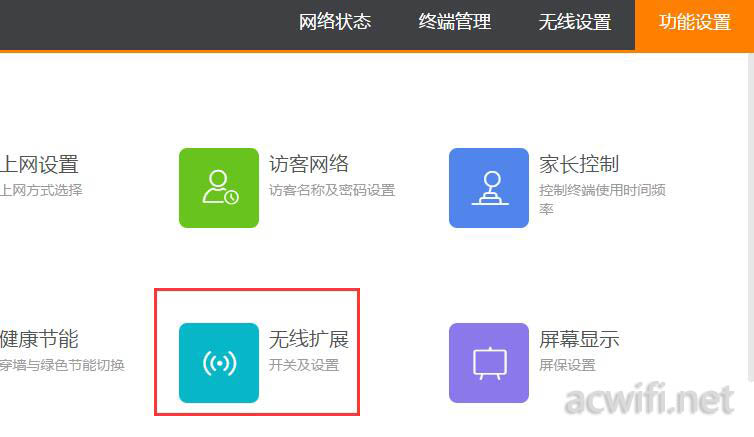Switch to the 网络状态 tab
This screenshot has width=754, height=437.
click(x=335, y=22)
